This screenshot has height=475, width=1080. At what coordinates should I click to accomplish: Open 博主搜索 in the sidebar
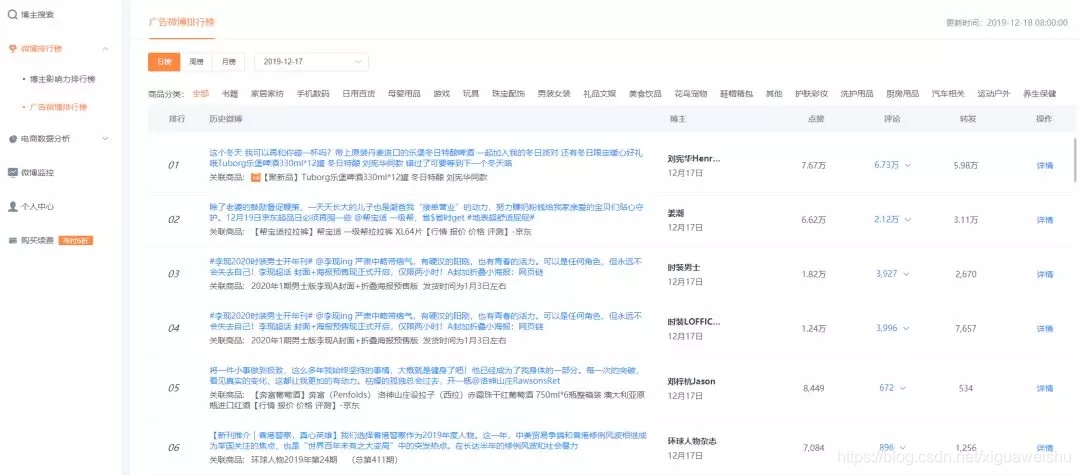pyautogui.click(x=37, y=14)
